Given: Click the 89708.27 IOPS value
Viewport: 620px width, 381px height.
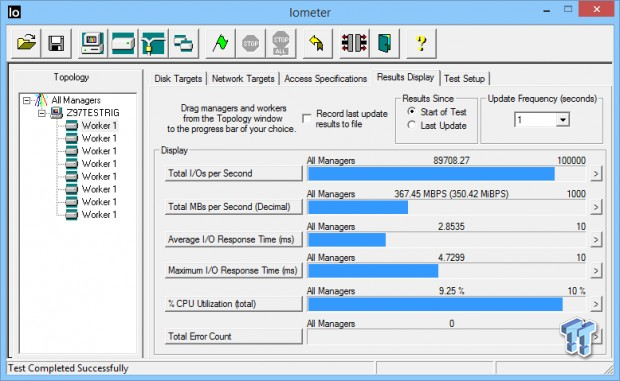Looking at the screenshot, I should 451,160.
